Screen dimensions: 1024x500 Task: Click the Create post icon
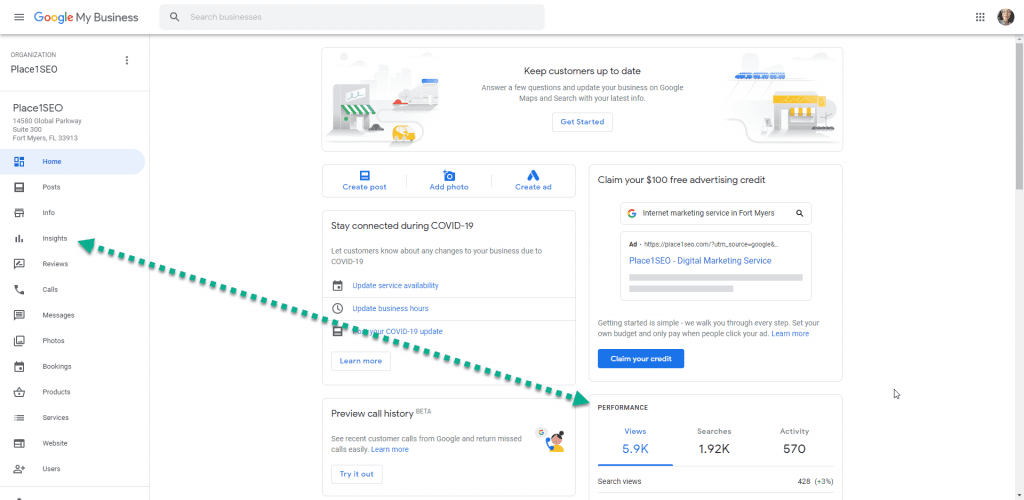coord(364,176)
